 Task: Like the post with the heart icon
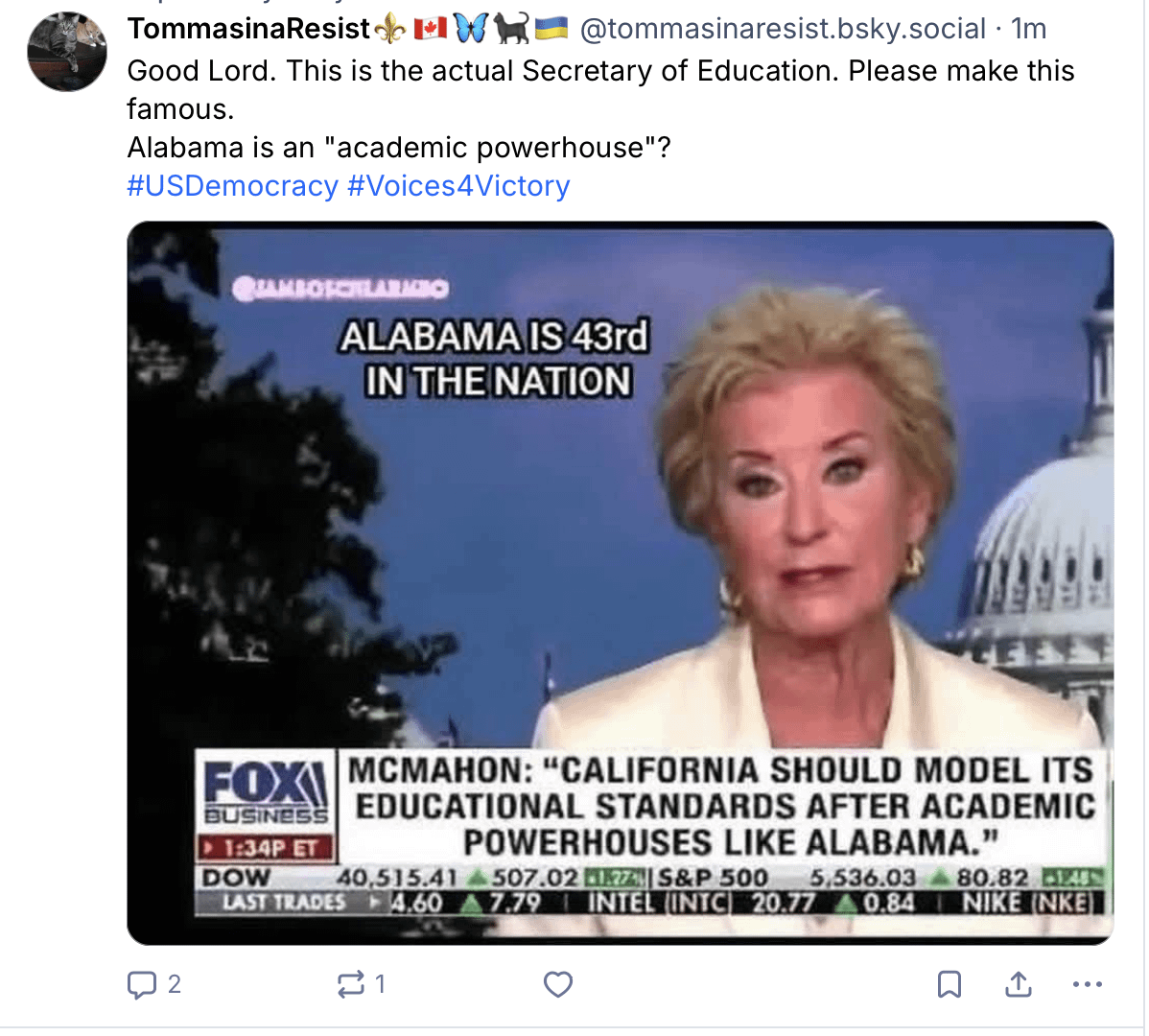(557, 985)
